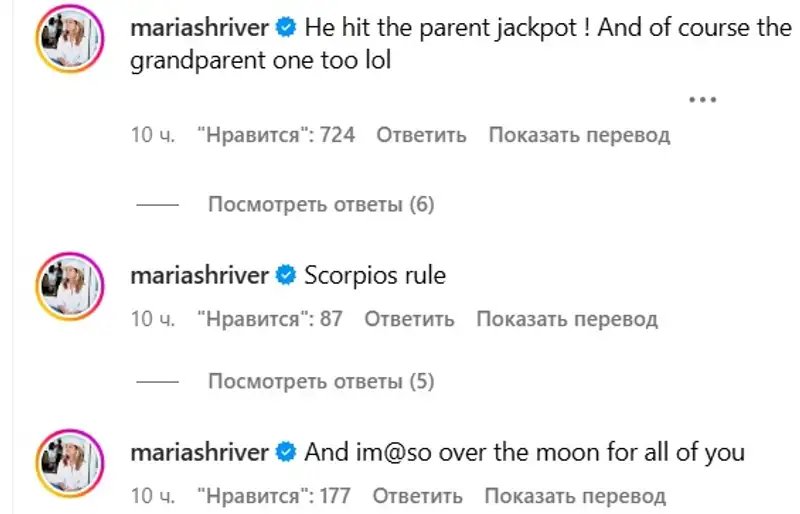
Task: Open the three-dots options on first comment
Action: click(x=703, y=100)
